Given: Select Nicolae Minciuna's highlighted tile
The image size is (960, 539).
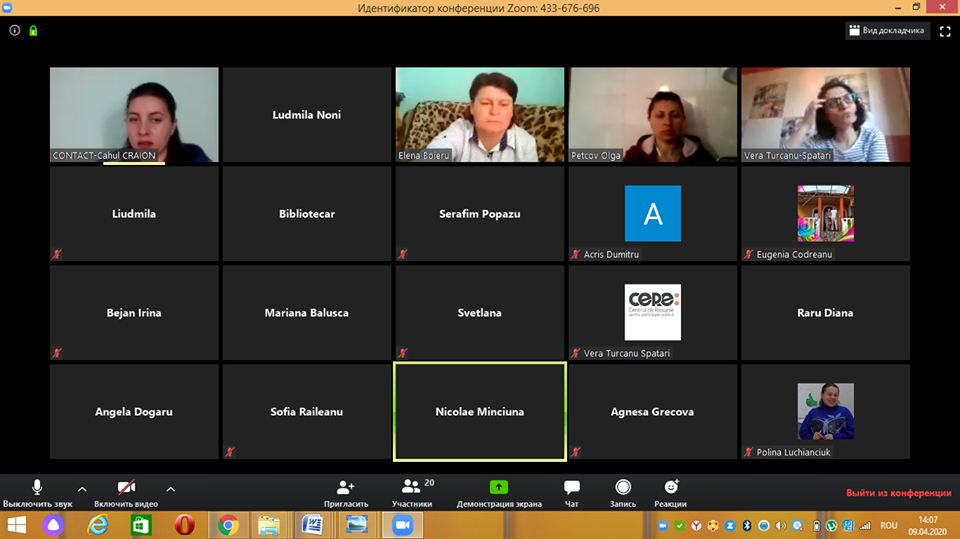Looking at the screenshot, I should [480, 411].
